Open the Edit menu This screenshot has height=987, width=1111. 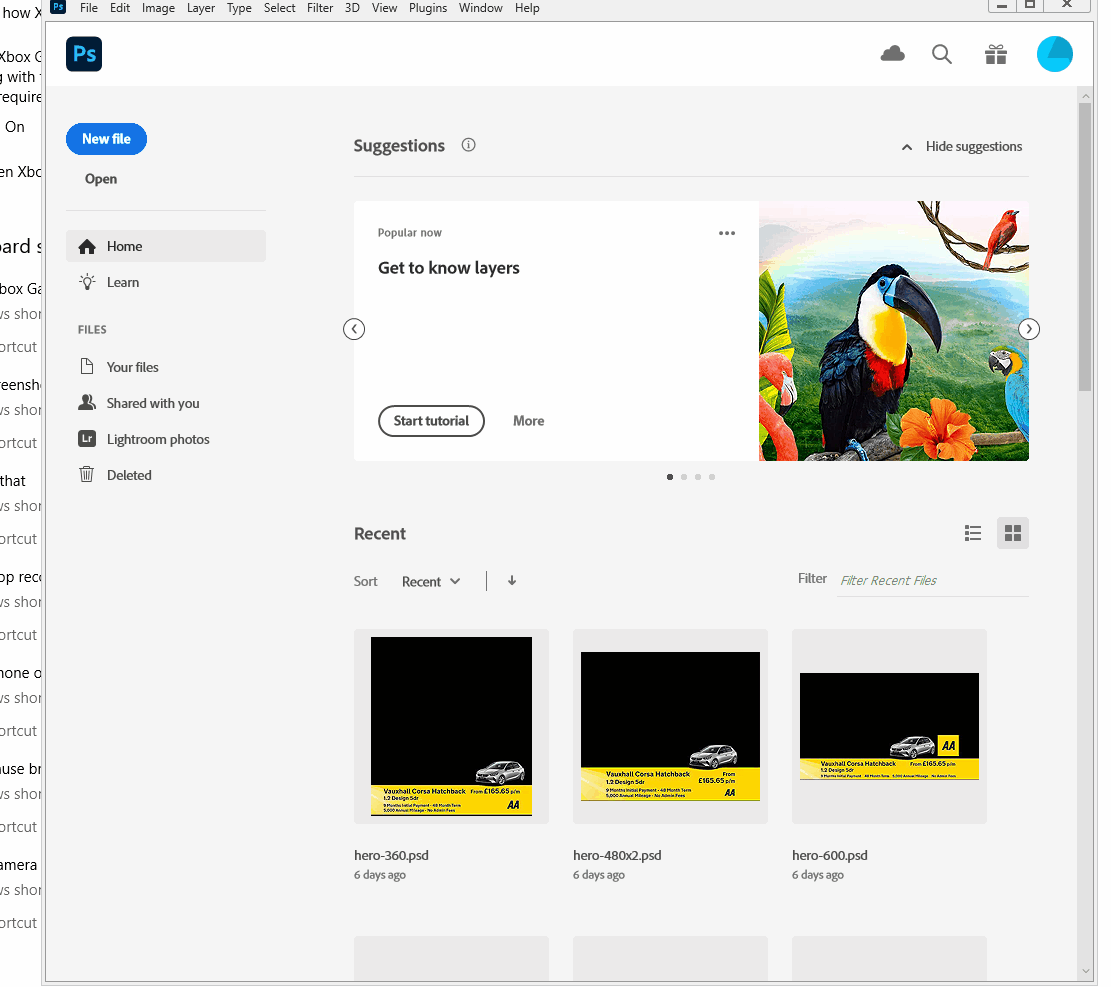(x=120, y=8)
